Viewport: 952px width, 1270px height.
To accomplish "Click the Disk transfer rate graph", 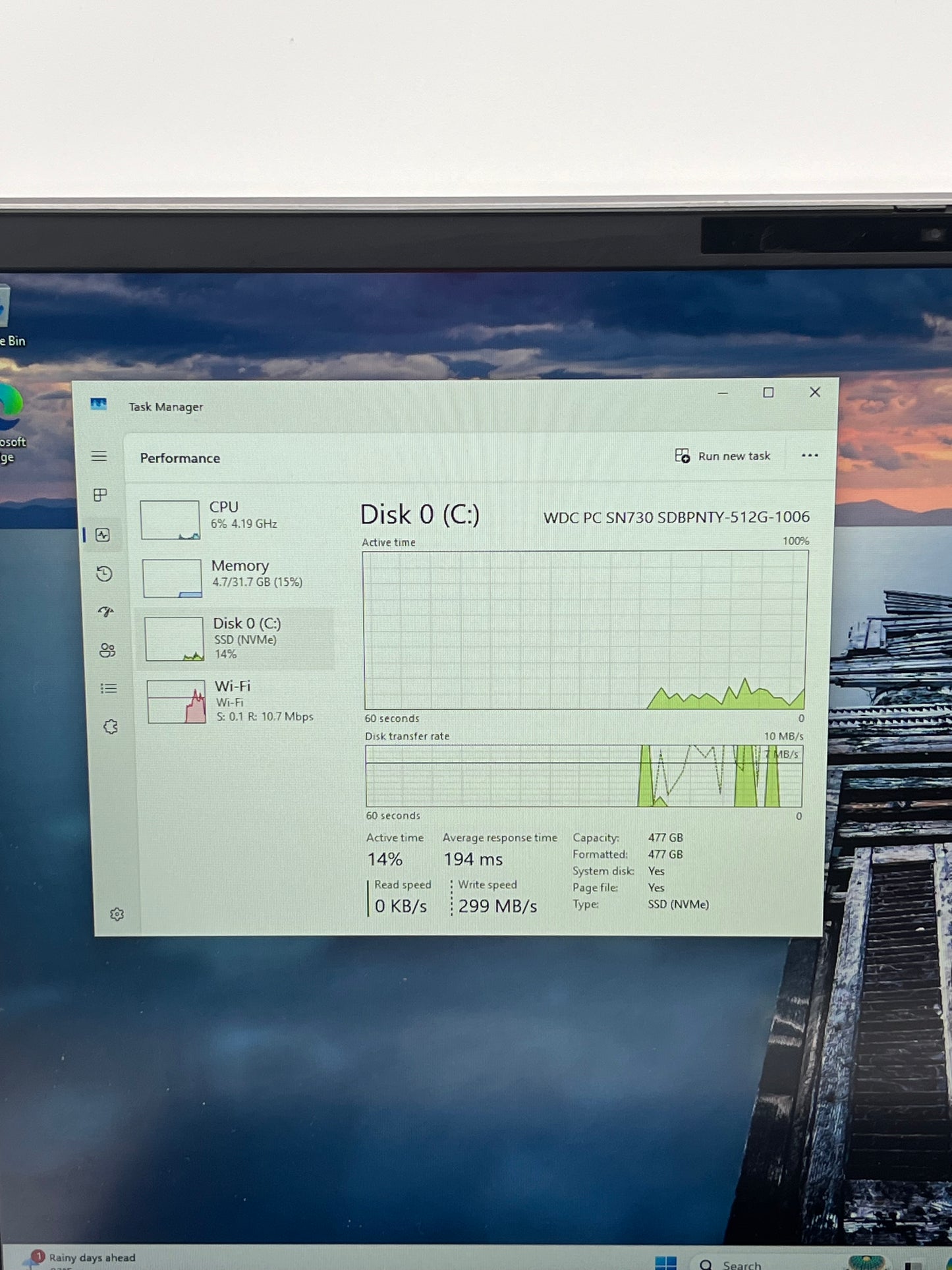I will point(584,776).
